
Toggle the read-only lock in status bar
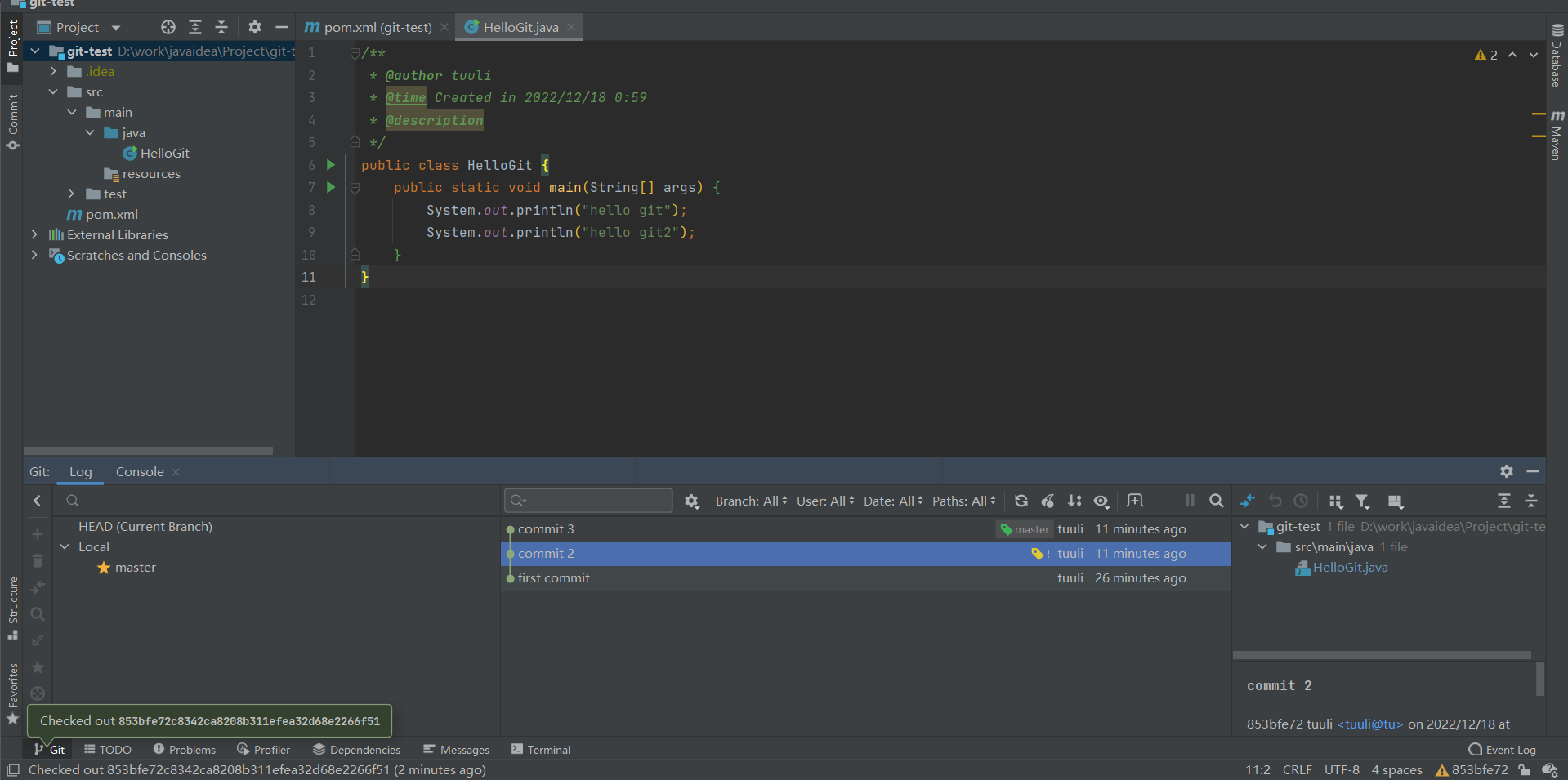click(1523, 769)
